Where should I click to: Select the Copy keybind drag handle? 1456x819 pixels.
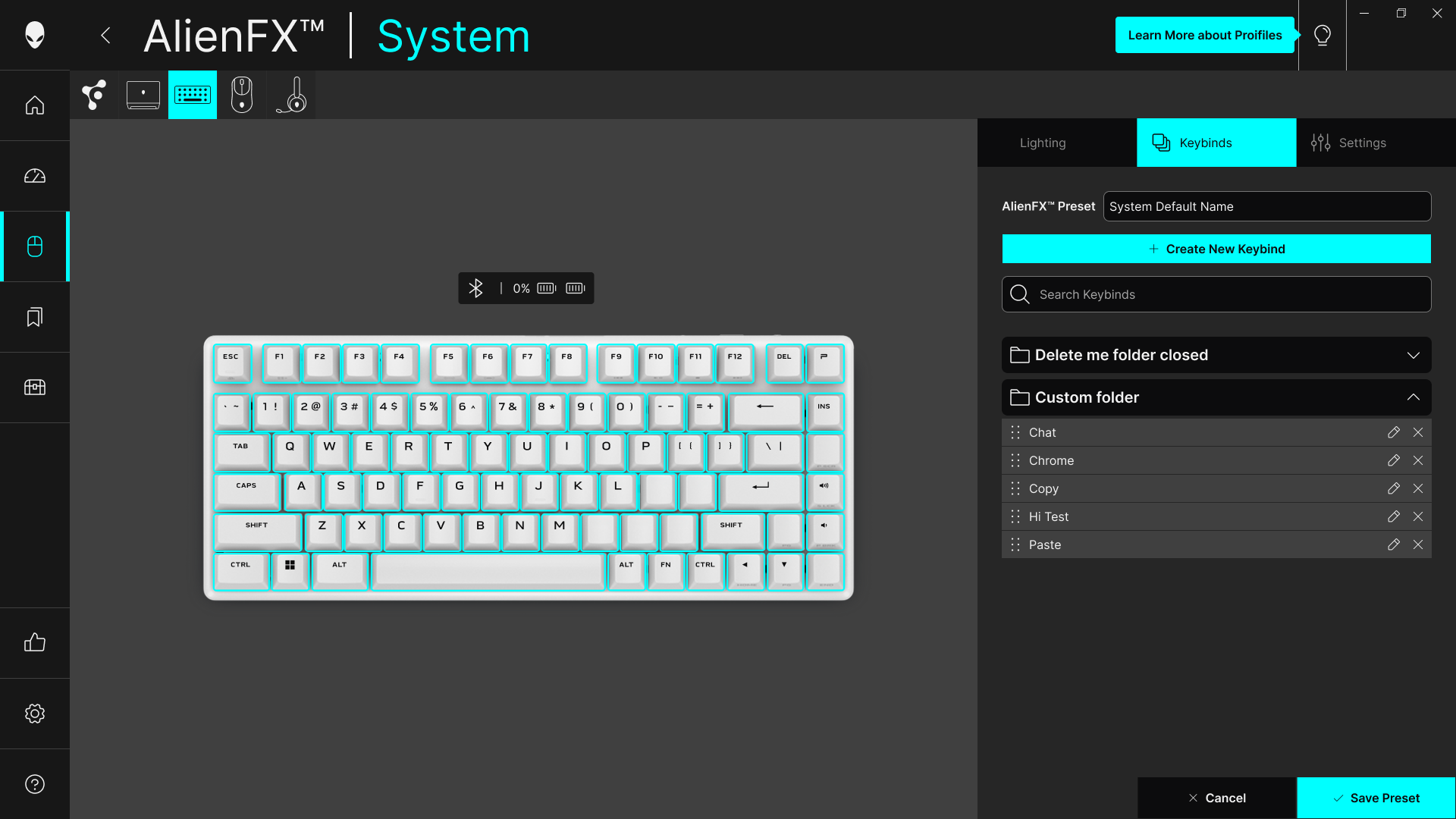point(1015,488)
